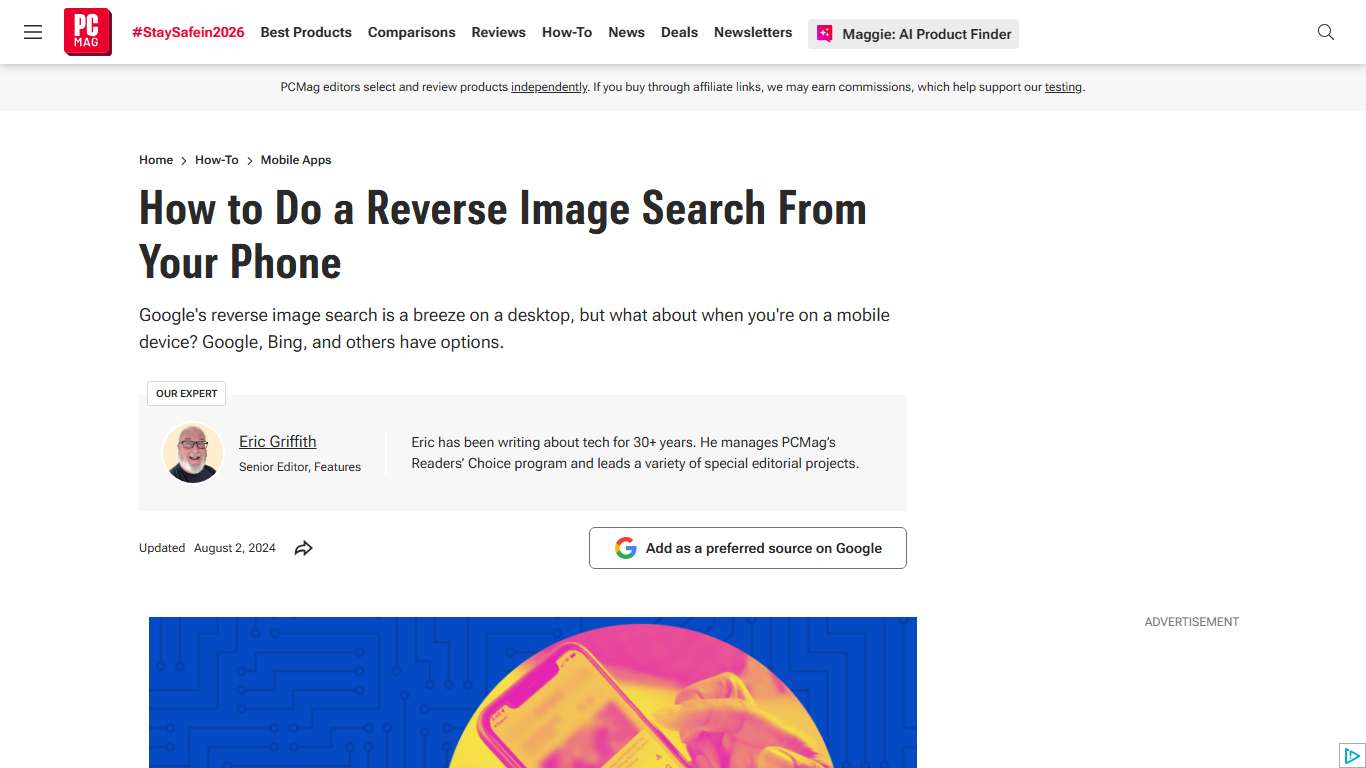Open Eric Griffith's author profile
This screenshot has width=1366, height=768.
[x=277, y=441]
